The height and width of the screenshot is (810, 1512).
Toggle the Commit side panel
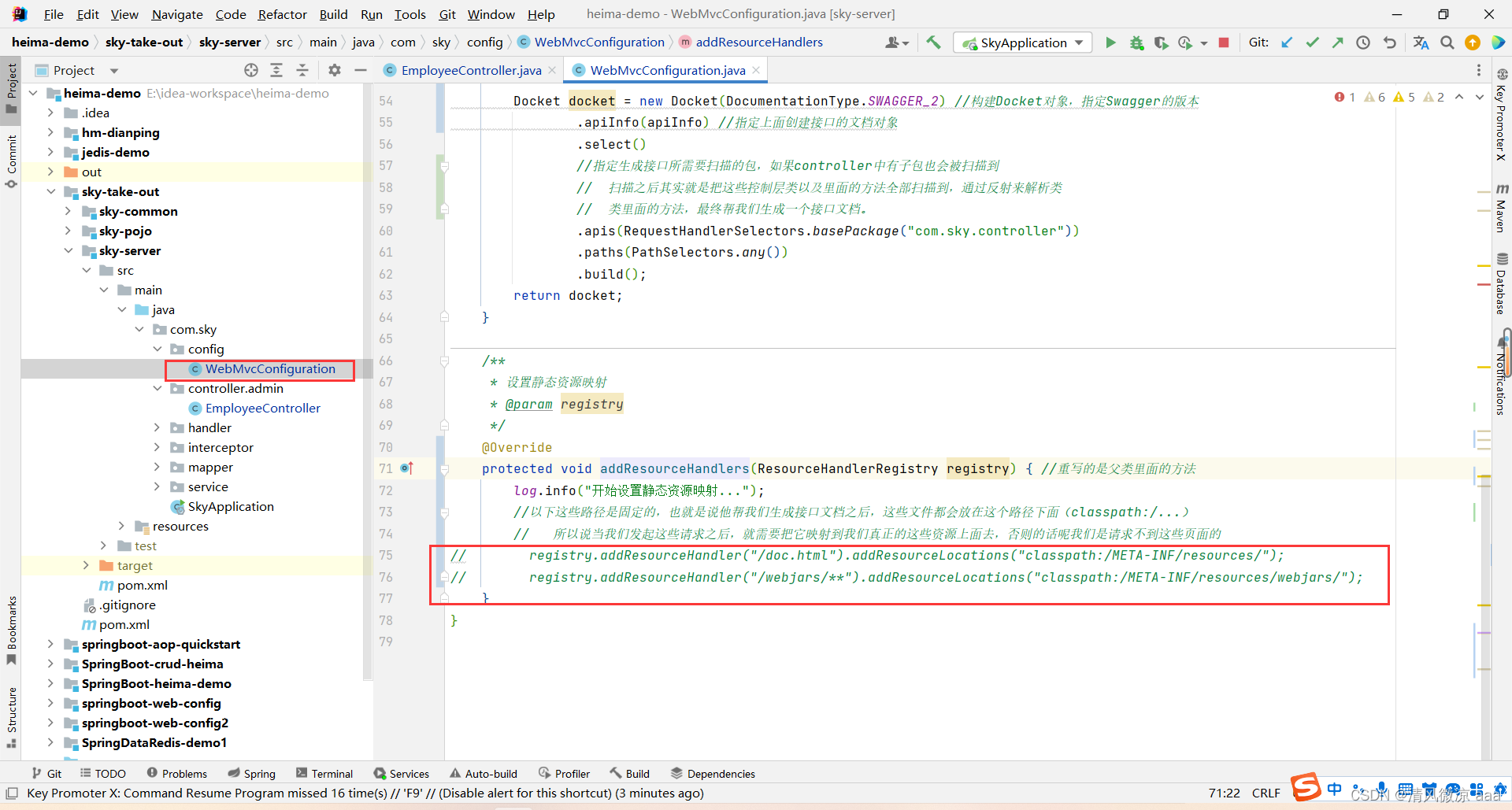click(11, 161)
